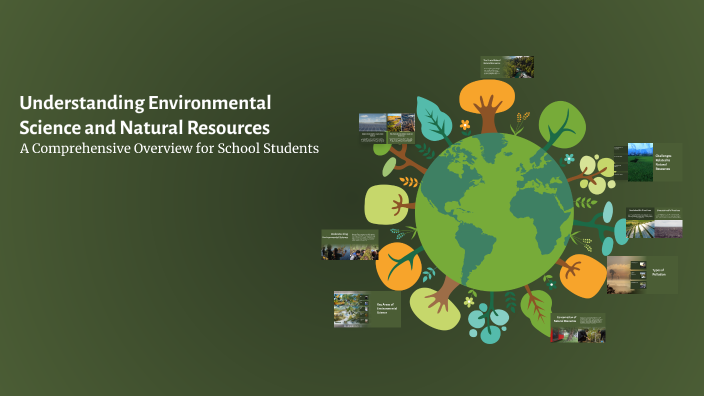Open the Challenges Related to Natural Resources slide
Image resolution: width=704 pixels, height=396 pixels.
[647, 162]
